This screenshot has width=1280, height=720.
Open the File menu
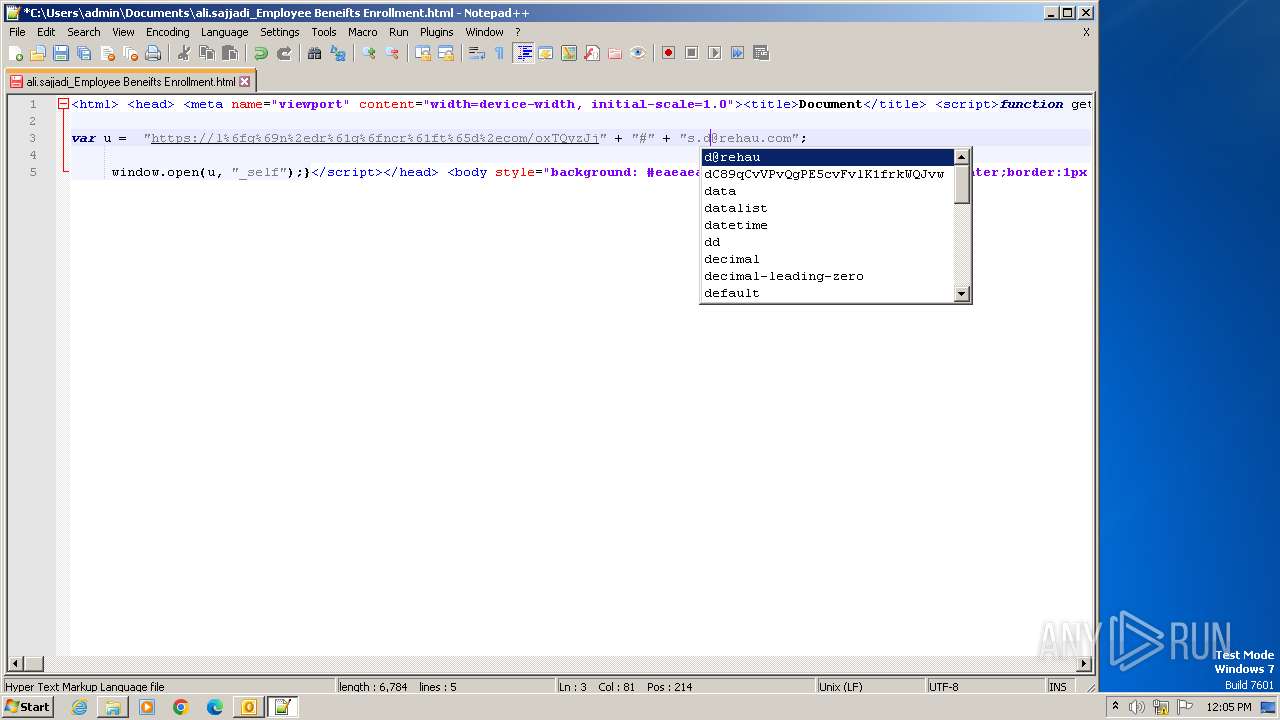pyautogui.click(x=17, y=32)
